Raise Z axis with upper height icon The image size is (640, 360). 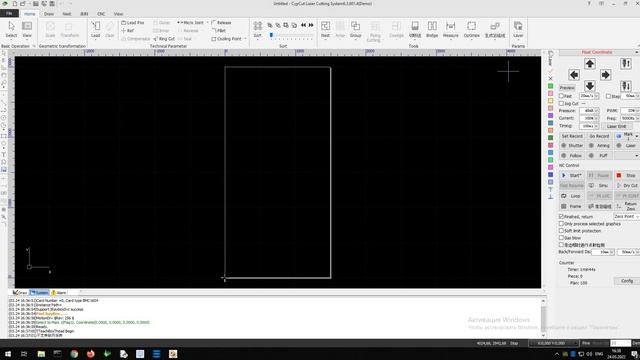[x=626, y=64]
